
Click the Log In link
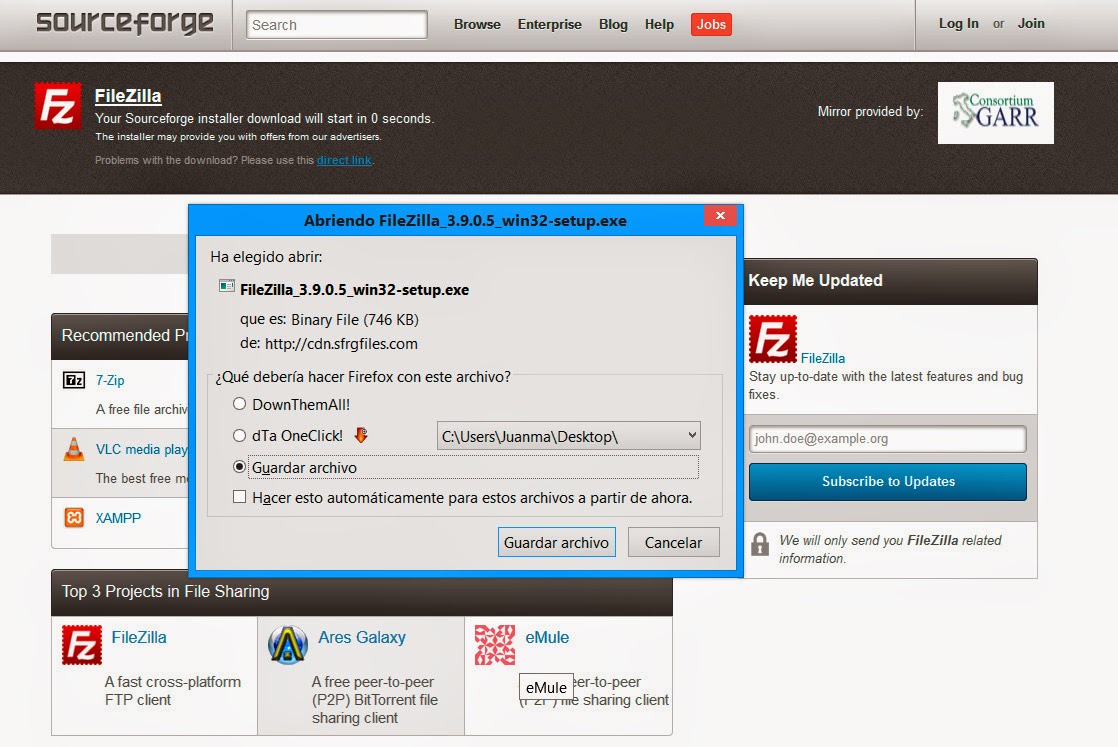[958, 24]
